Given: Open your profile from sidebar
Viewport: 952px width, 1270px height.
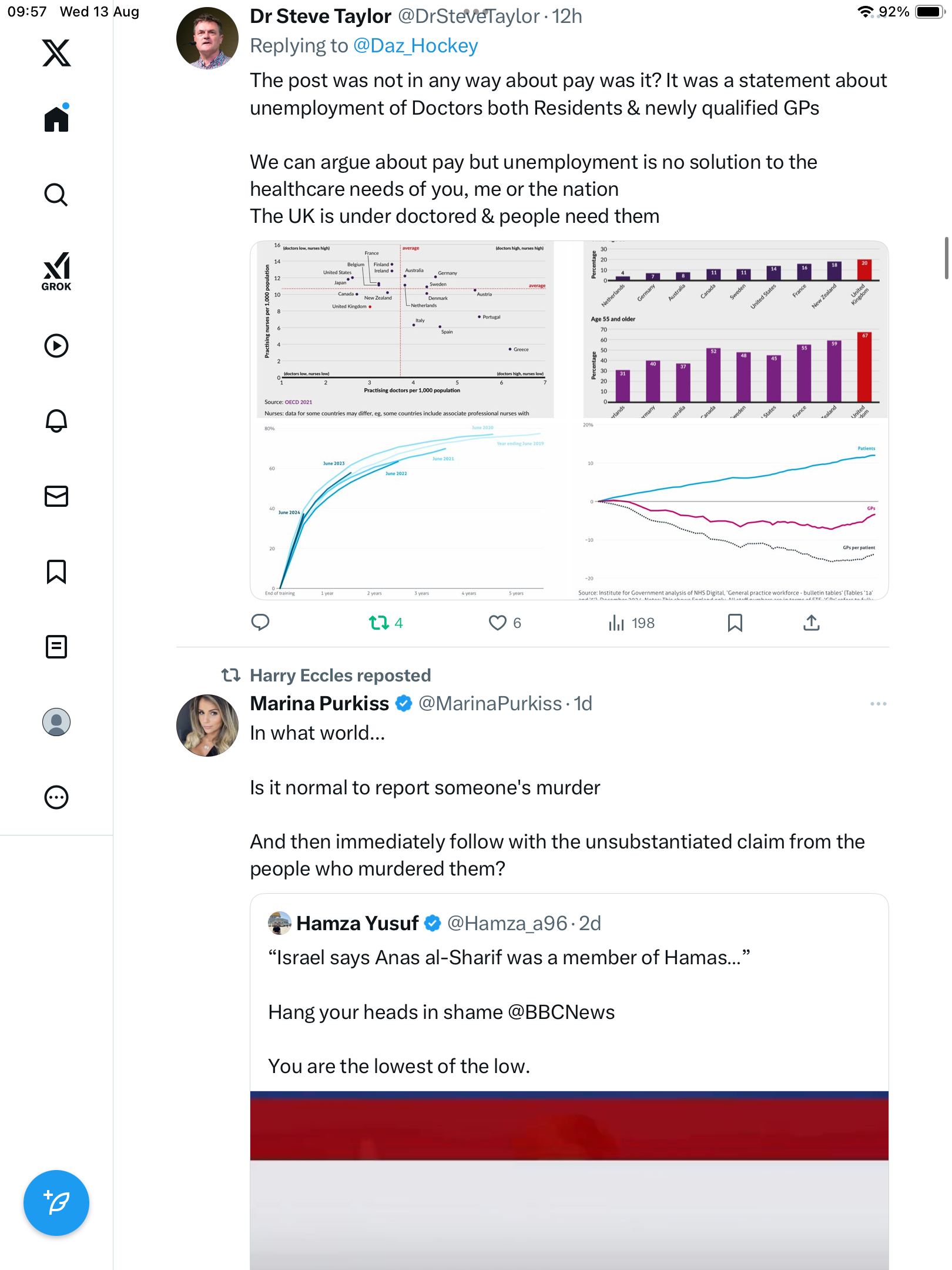Looking at the screenshot, I should (x=56, y=722).
